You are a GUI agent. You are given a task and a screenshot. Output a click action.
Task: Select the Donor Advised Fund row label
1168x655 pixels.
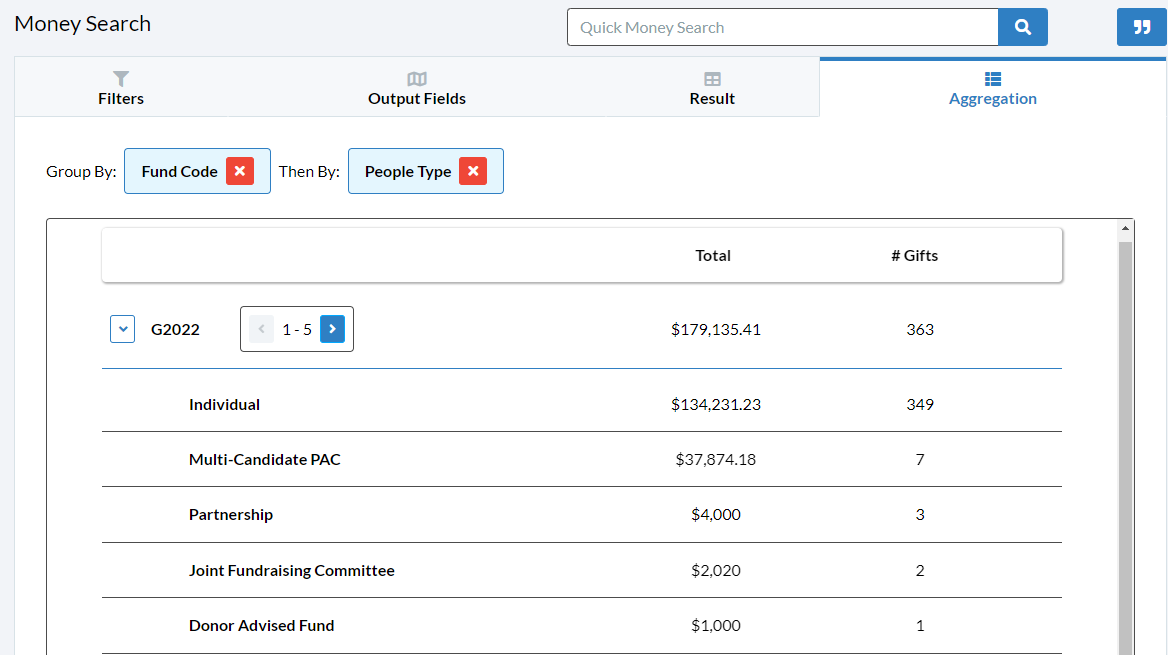click(x=261, y=626)
